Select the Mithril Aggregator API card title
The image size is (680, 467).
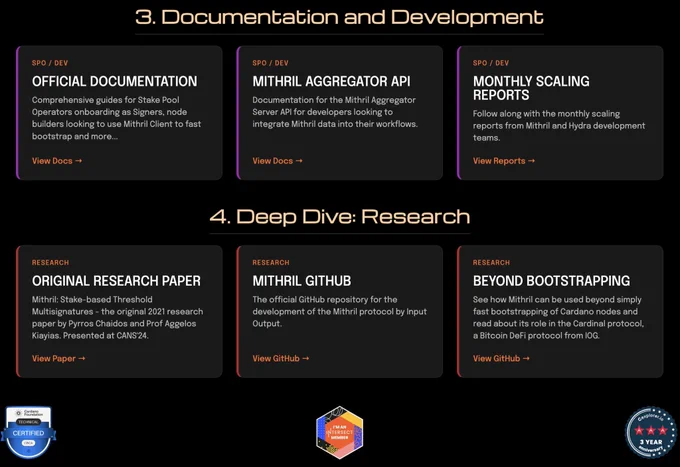click(331, 82)
